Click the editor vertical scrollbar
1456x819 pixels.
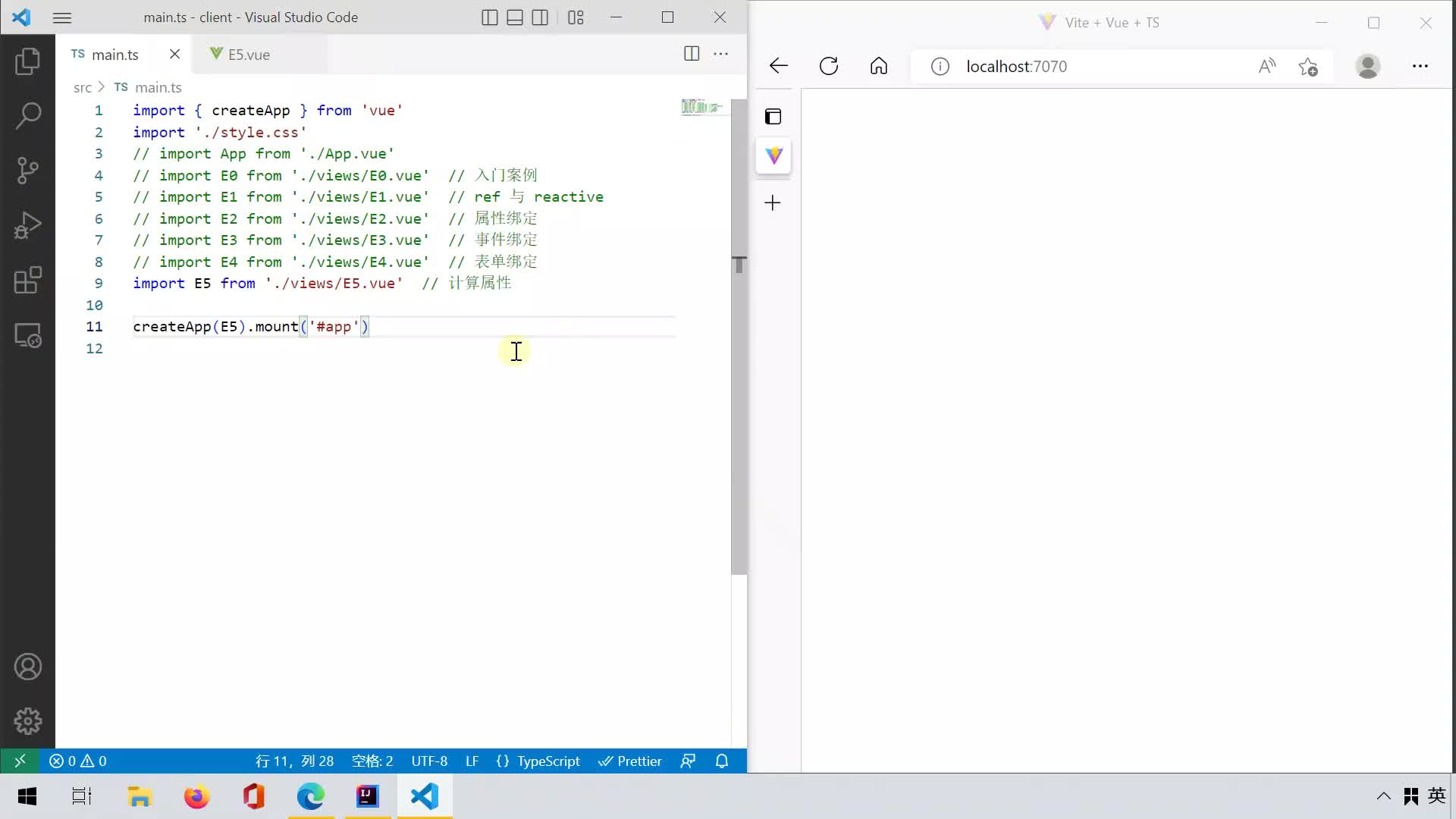pyautogui.click(x=739, y=337)
